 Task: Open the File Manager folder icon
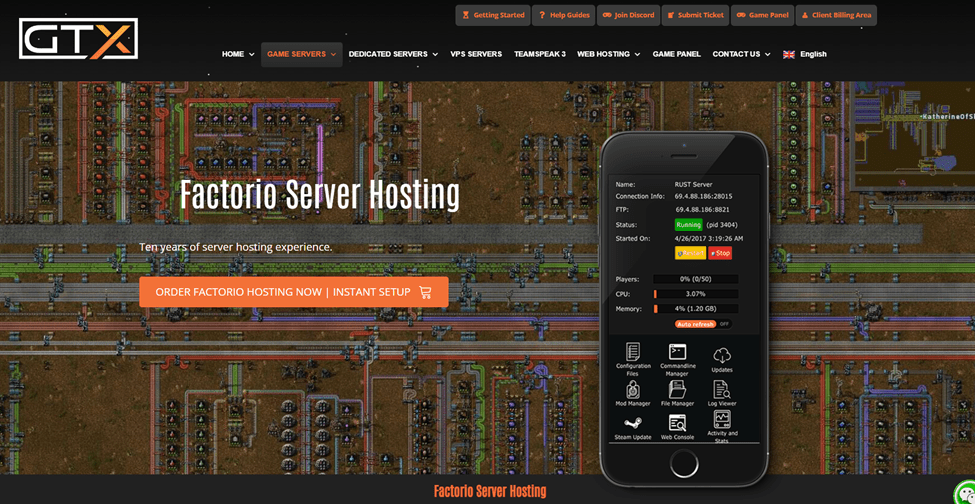pos(677,389)
